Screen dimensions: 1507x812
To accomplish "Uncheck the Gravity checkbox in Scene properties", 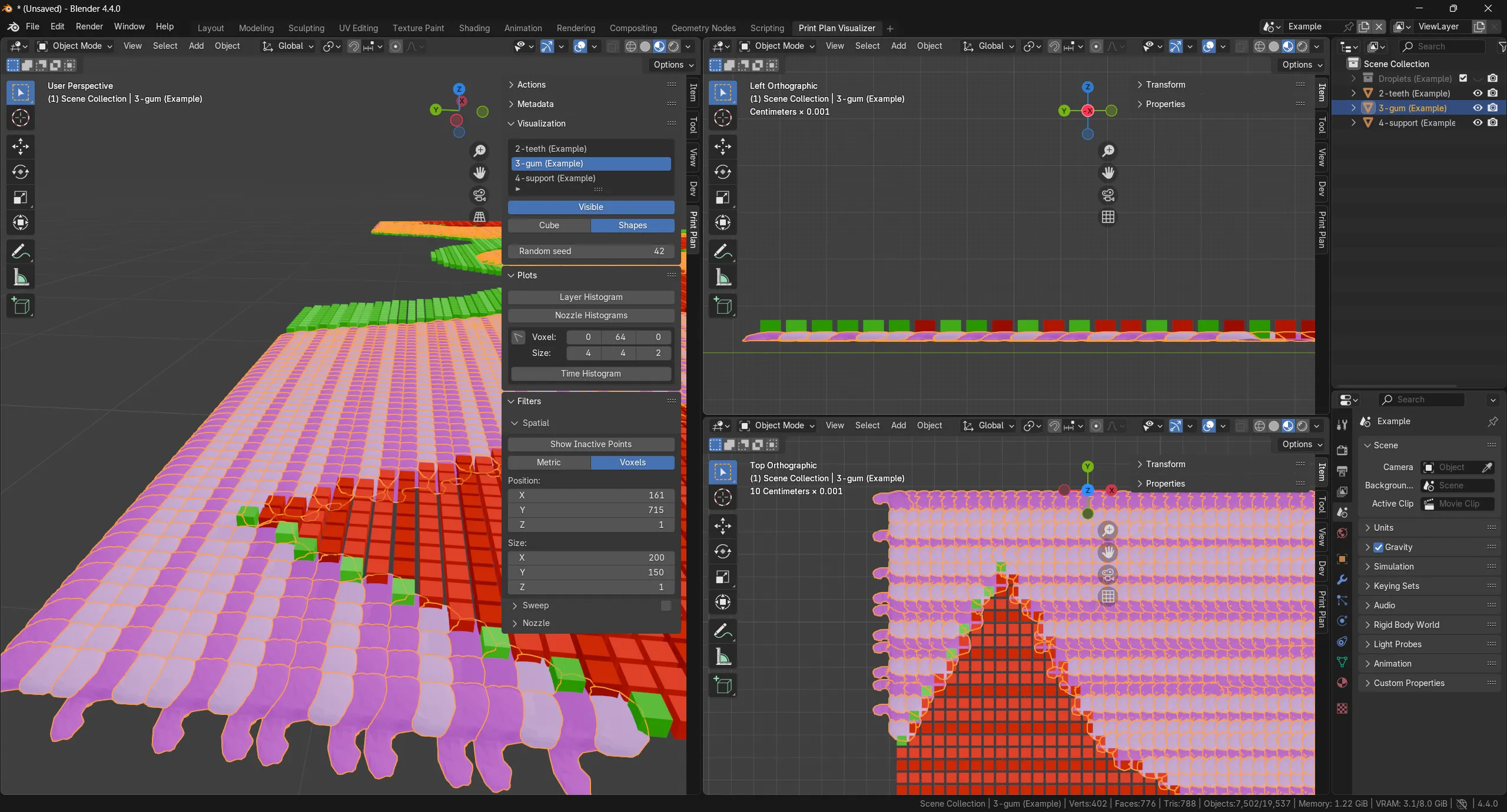I will pyautogui.click(x=1378, y=547).
